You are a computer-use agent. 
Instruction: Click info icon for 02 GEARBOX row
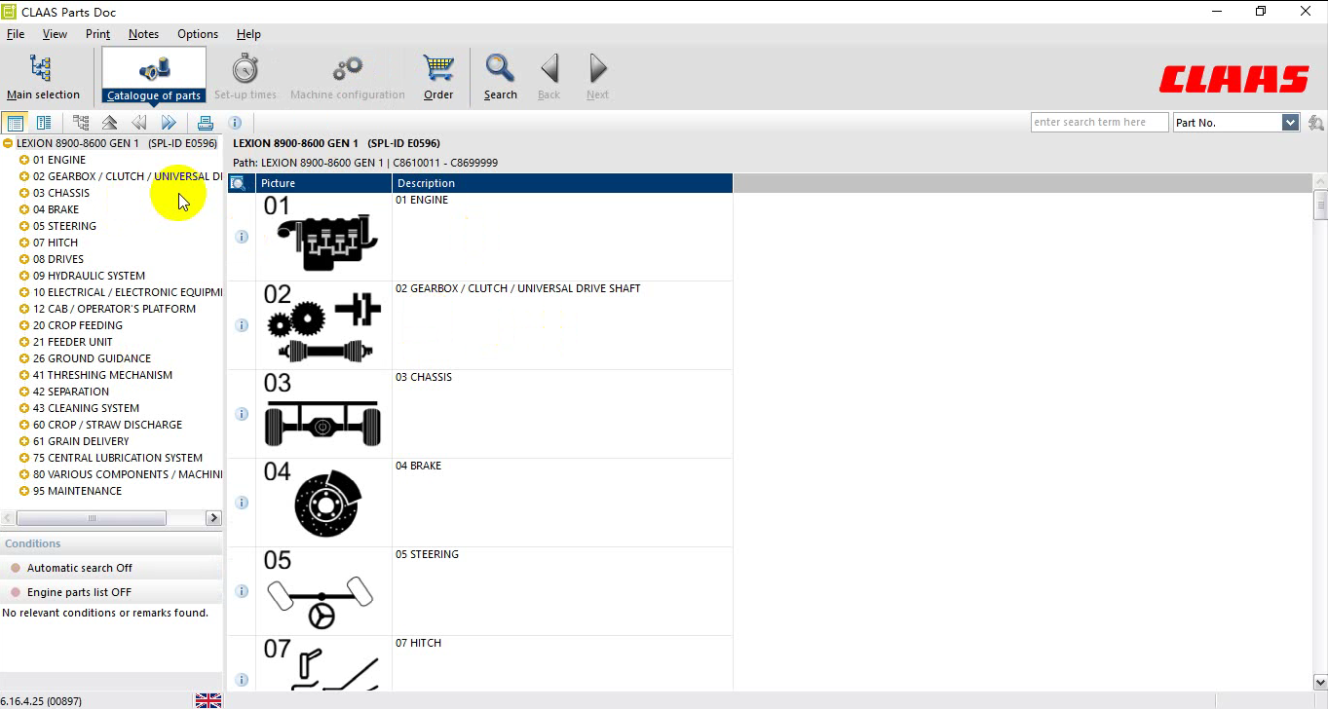tap(241, 325)
